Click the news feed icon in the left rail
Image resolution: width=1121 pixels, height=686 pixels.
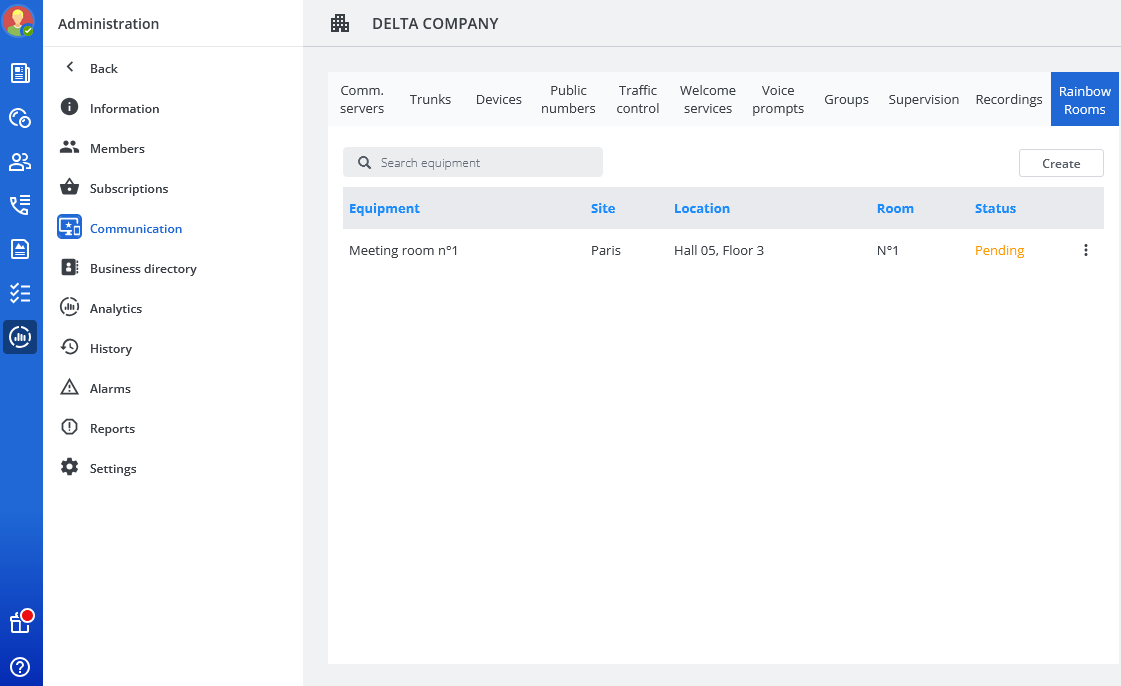tap(20, 73)
